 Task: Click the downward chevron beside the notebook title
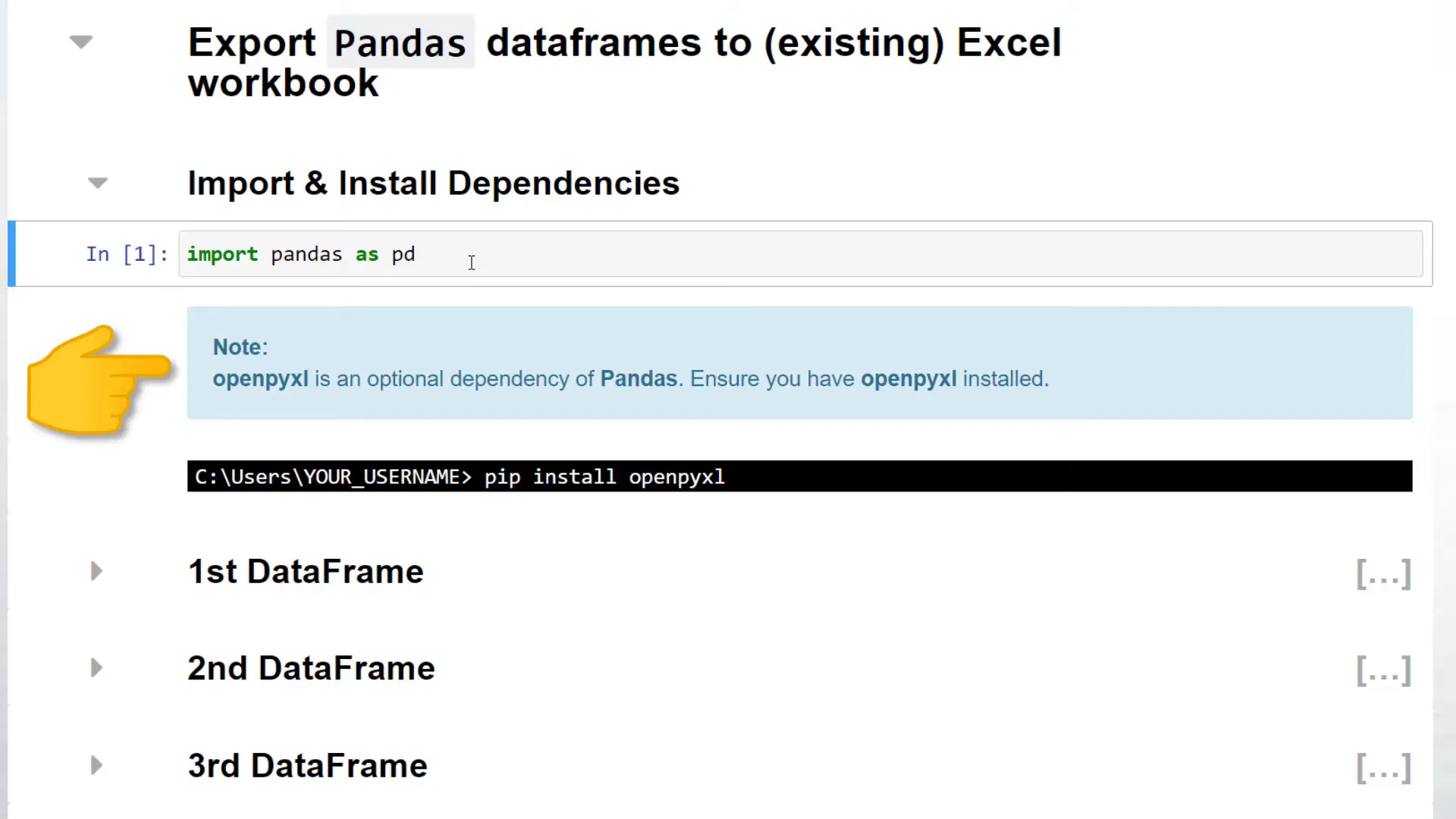pyautogui.click(x=80, y=42)
